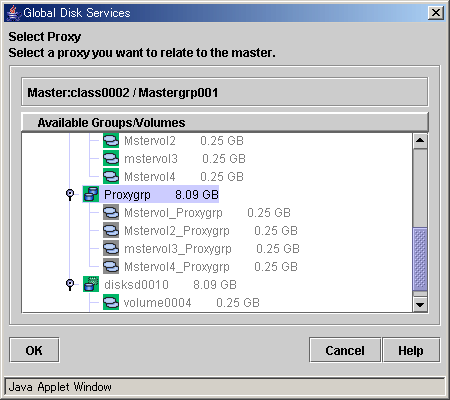The width and height of the screenshot is (450, 400).
Task: Click the Mstervol_Proxygrp gray volume icon
Action: [111, 212]
